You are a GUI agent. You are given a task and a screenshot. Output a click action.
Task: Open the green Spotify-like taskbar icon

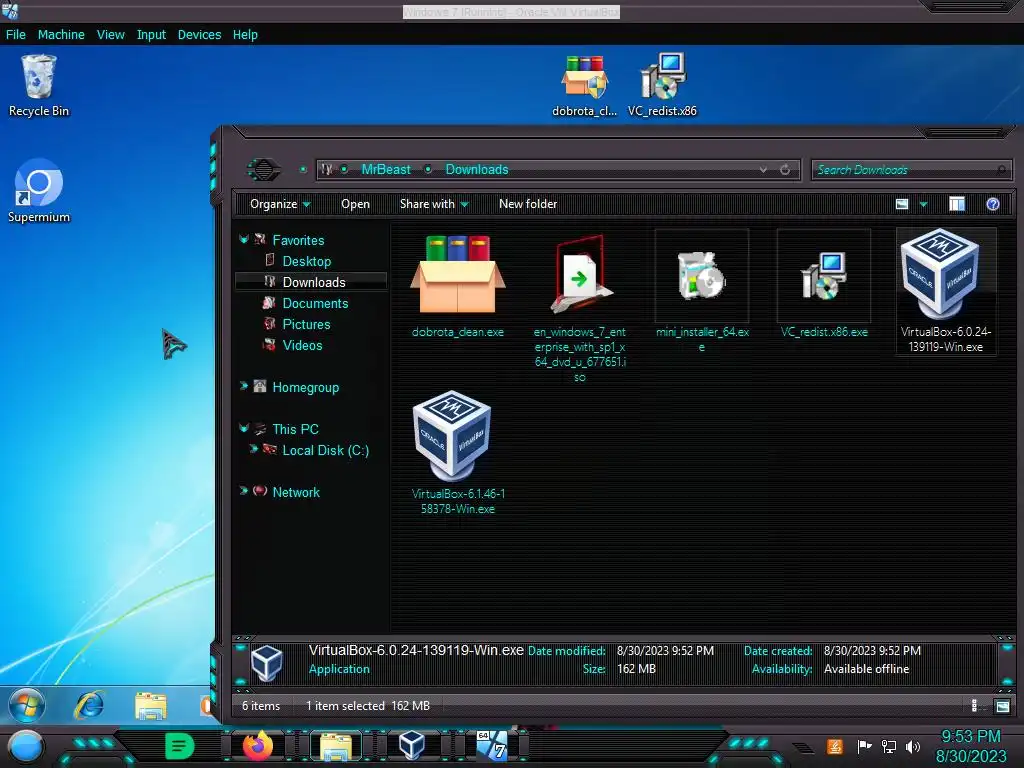pyautogui.click(x=180, y=746)
